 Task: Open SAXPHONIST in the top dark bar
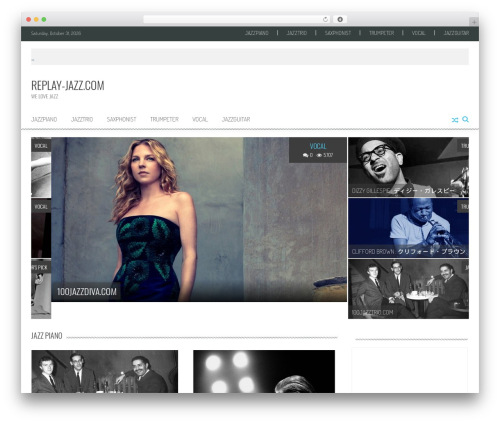pos(338,33)
